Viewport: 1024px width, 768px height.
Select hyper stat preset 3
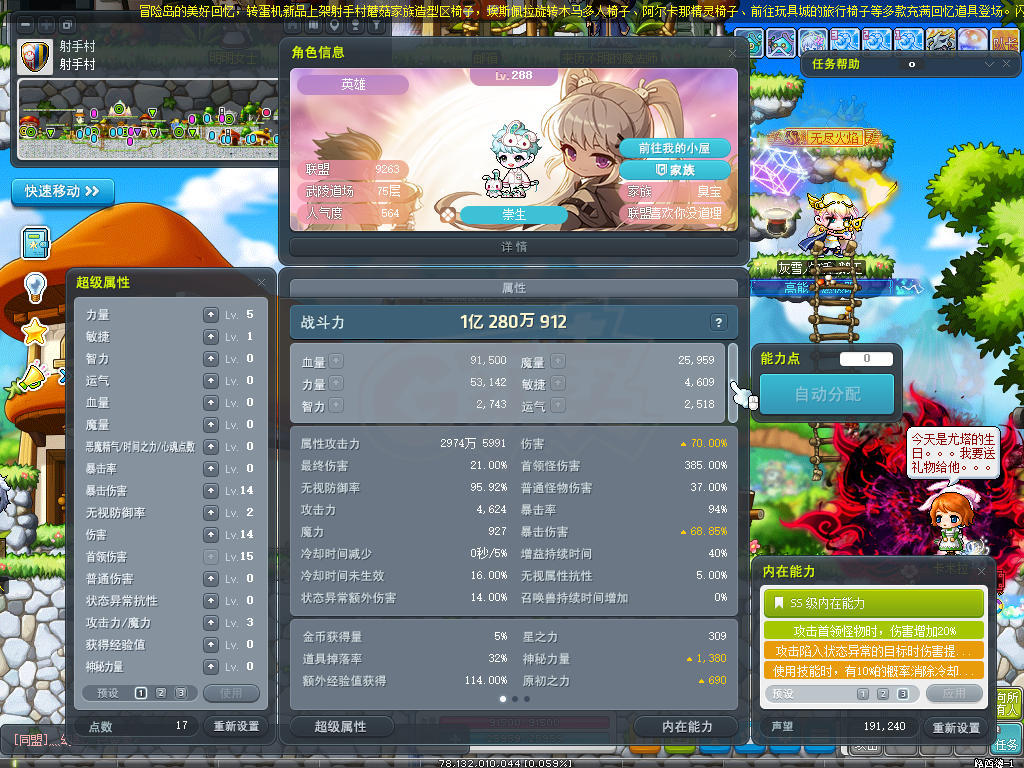(x=181, y=693)
